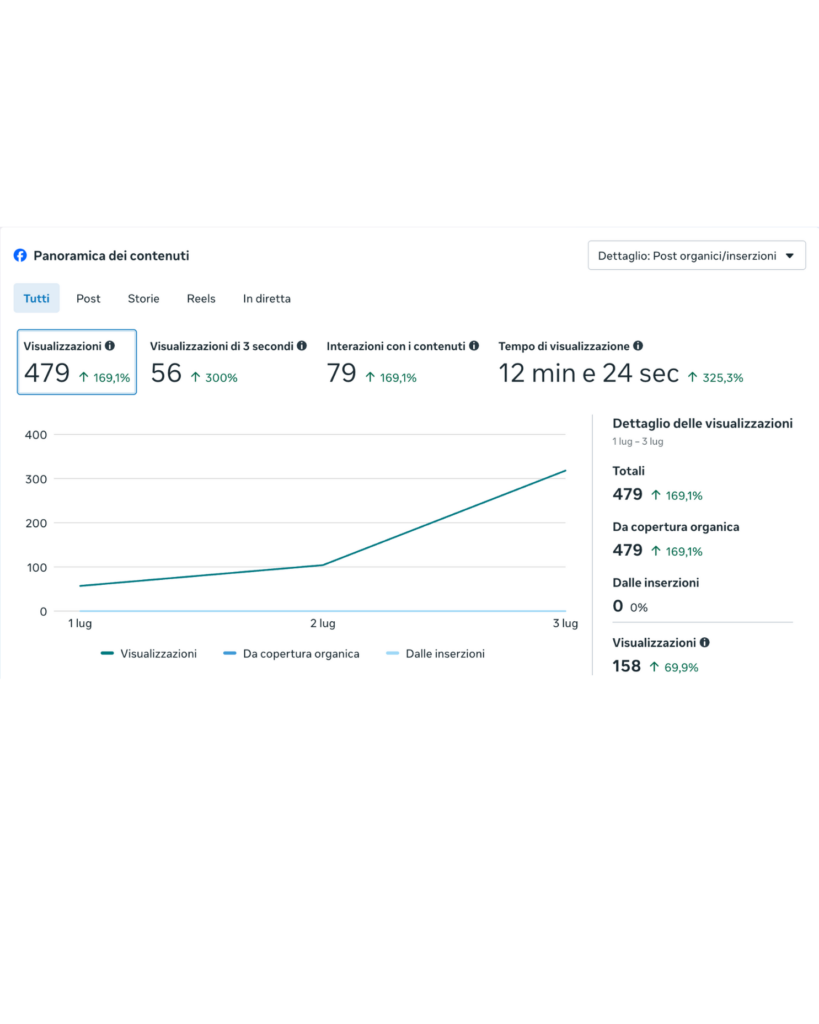Image resolution: width=819 pixels, height=1024 pixels.
Task: Select the Tempo di visualizzazione metric
Action: tap(621, 362)
